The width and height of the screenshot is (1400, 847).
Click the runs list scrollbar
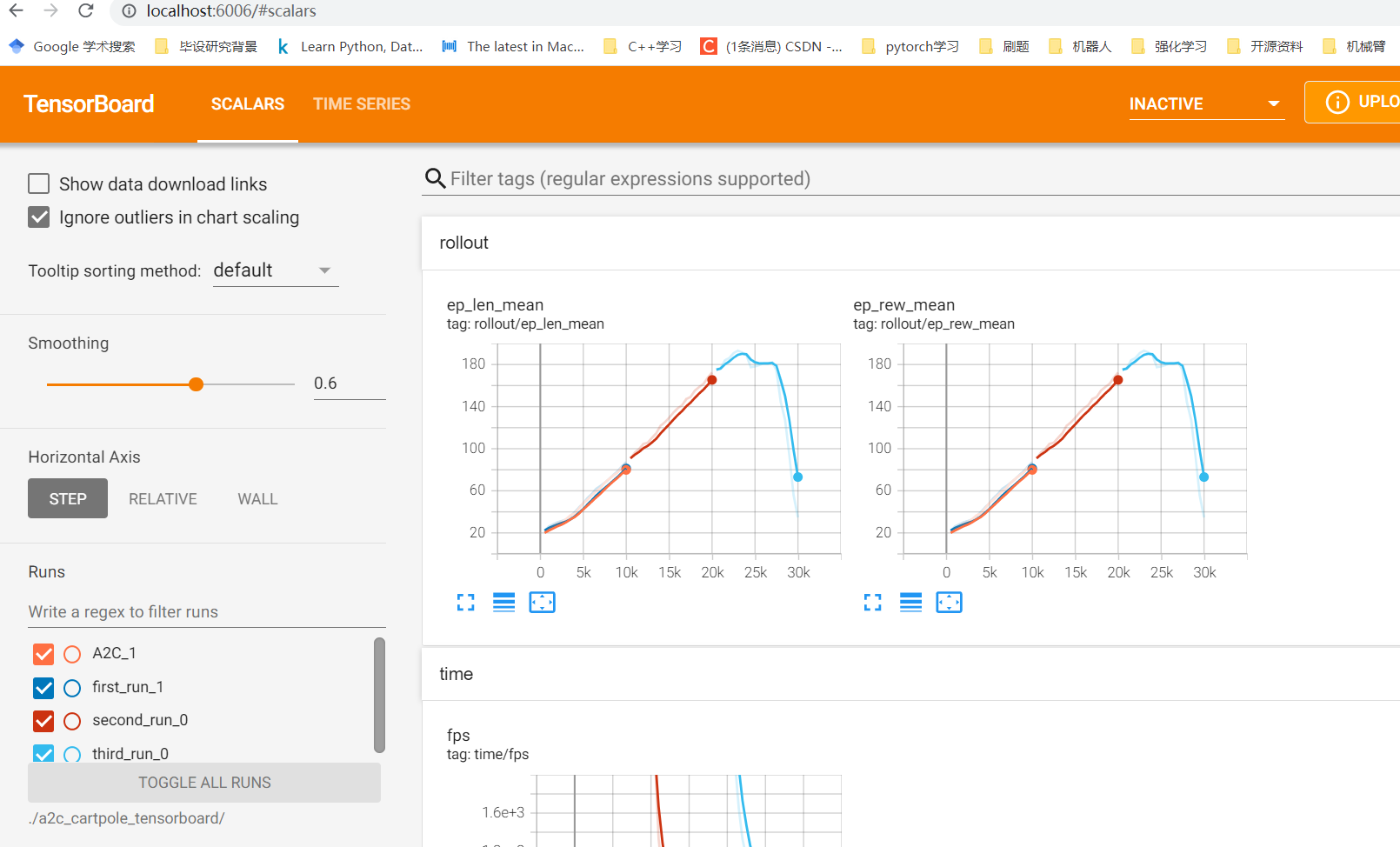[379, 694]
